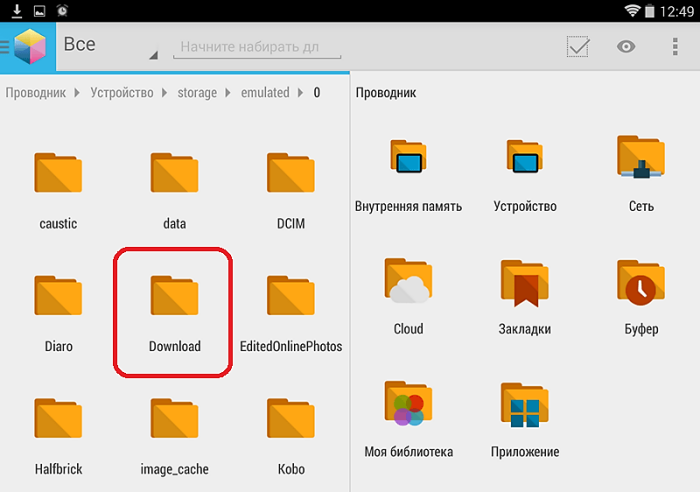Open the Устройство device icon

[525, 156]
